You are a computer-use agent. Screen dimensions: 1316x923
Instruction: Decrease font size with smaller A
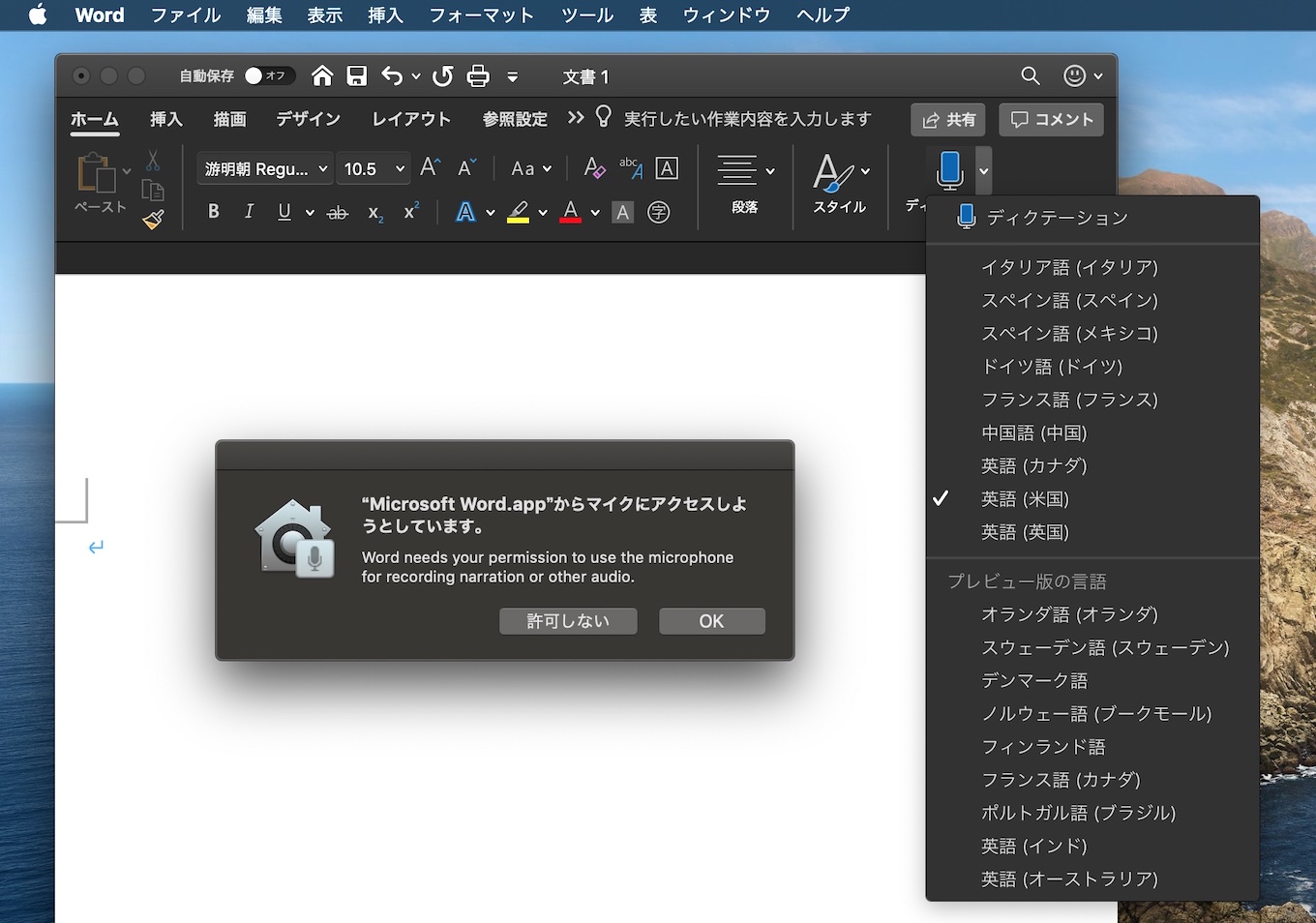tap(467, 168)
